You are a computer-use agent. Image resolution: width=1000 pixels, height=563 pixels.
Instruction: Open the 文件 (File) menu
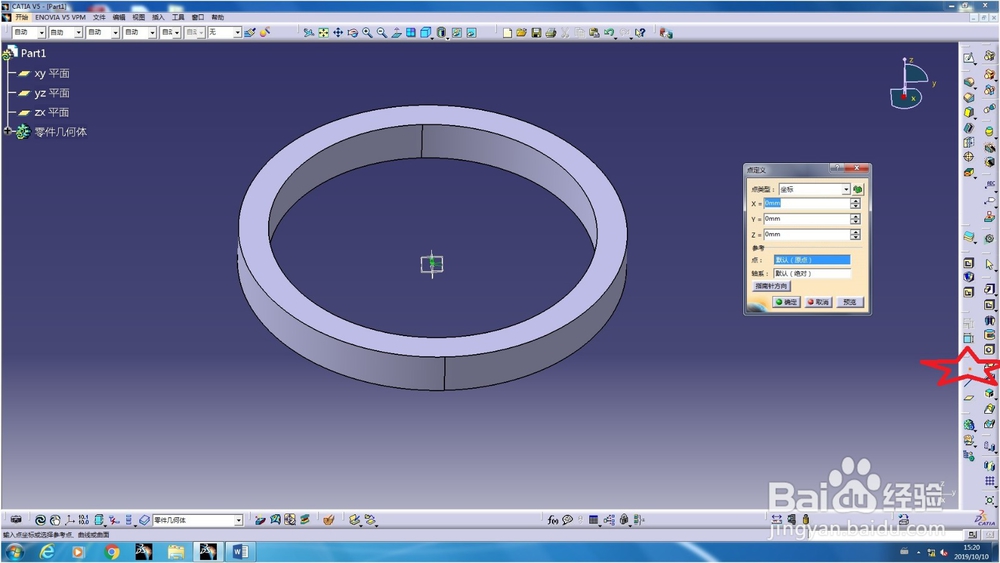[99, 17]
